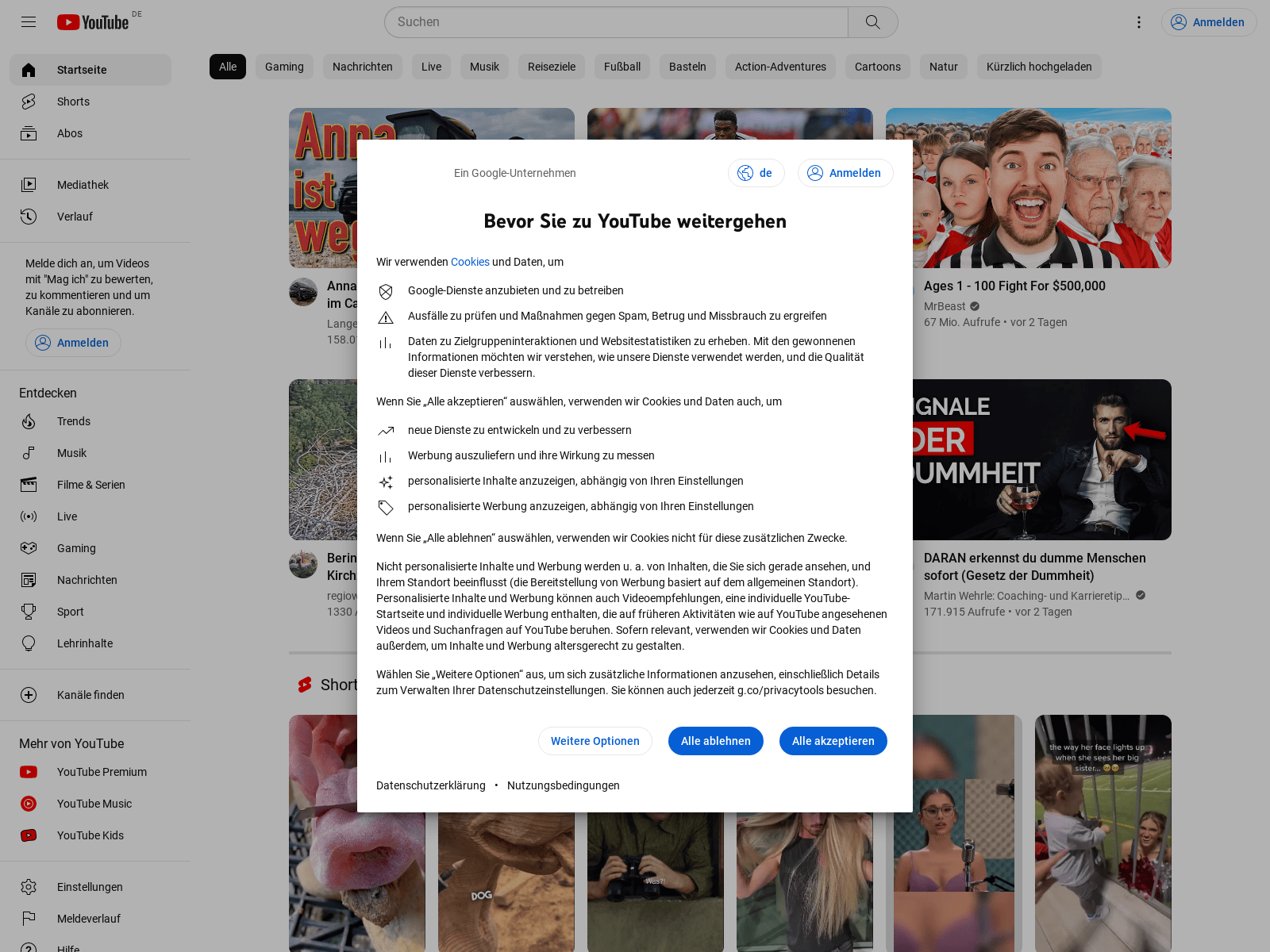
Task: Open Mediathek library
Action: (90, 185)
